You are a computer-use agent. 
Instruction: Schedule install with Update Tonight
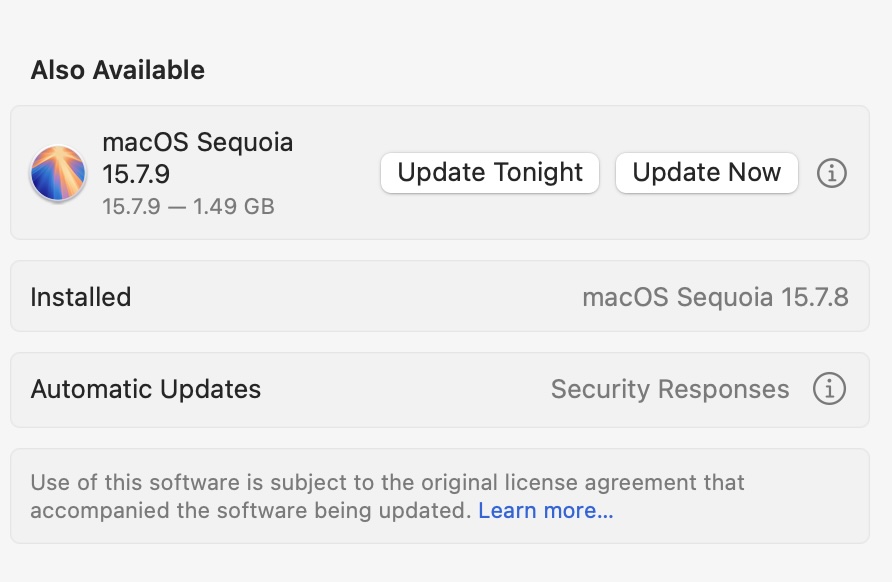[490, 172]
